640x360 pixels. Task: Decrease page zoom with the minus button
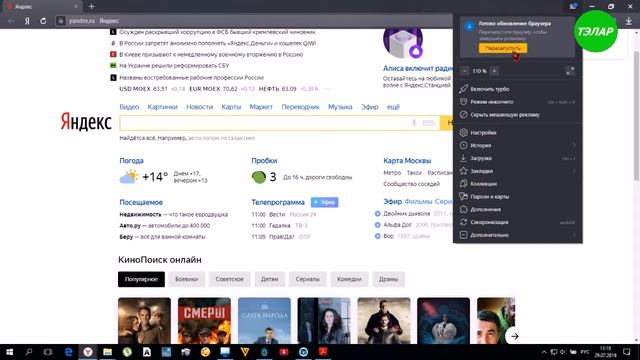point(464,71)
